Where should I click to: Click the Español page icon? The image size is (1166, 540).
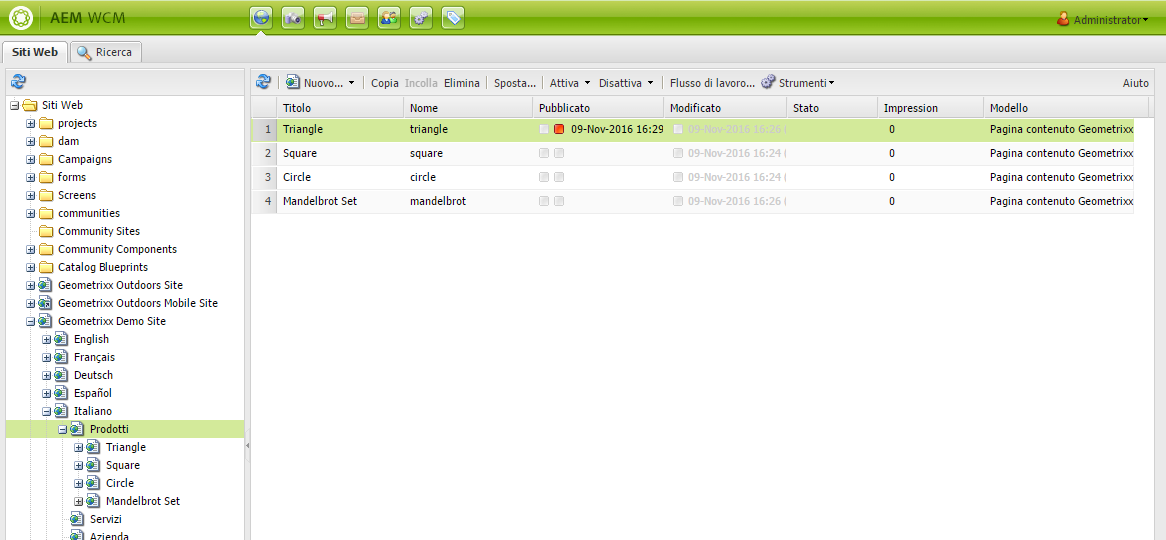(x=61, y=393)
